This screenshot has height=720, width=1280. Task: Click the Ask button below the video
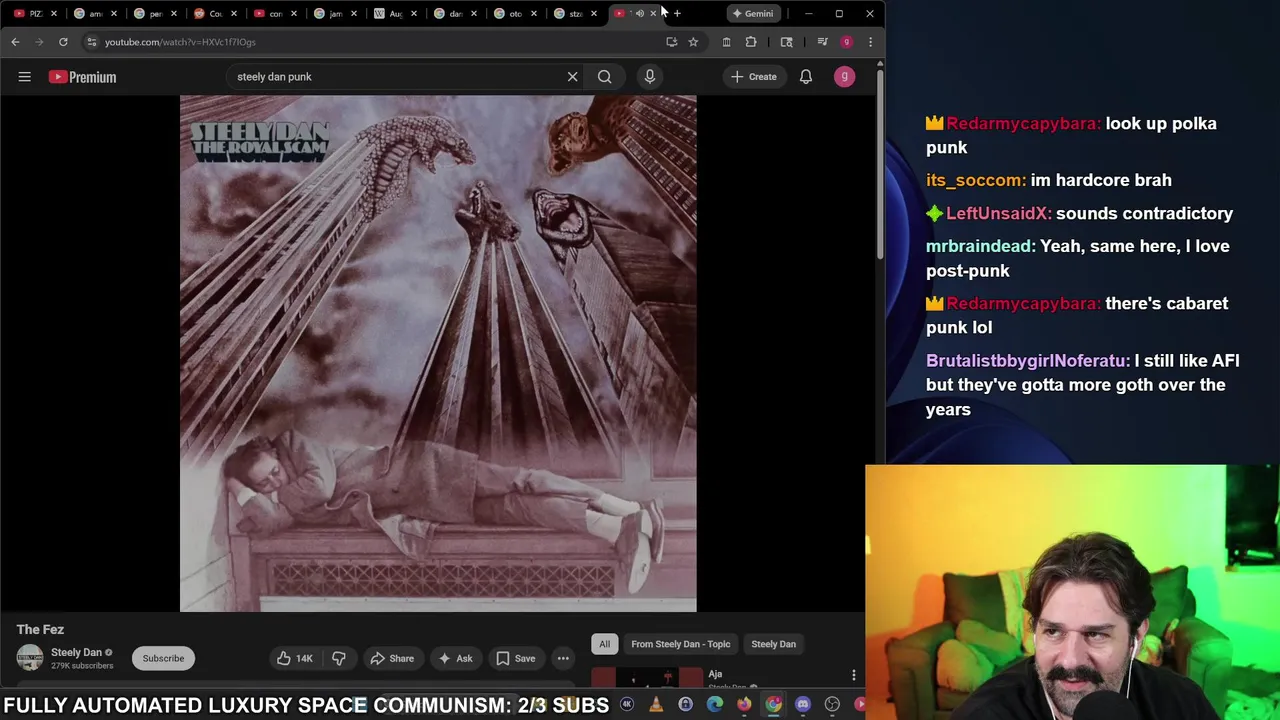point(455,658)
